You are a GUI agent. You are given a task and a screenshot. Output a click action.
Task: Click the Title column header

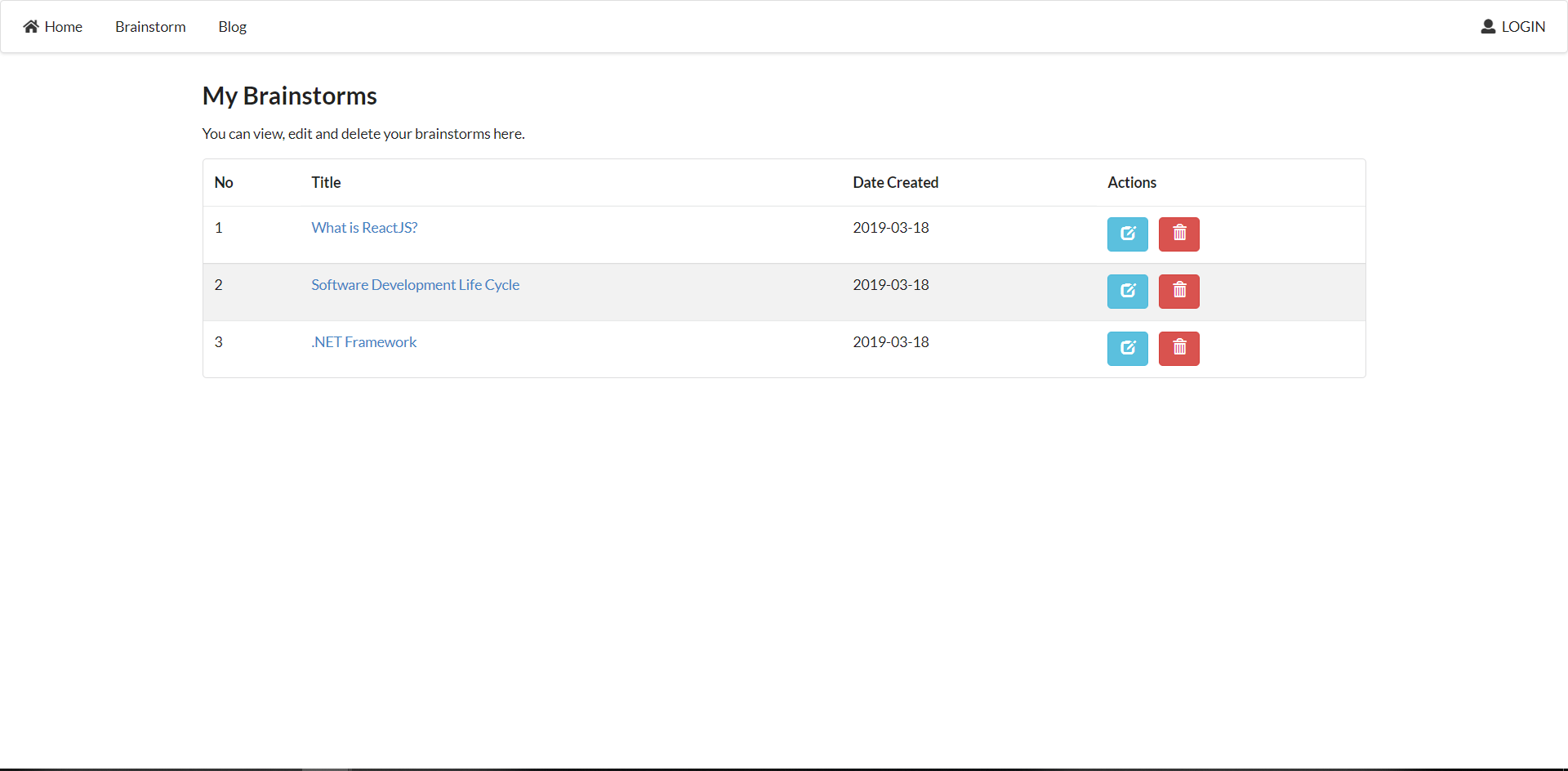coord(326,183)
